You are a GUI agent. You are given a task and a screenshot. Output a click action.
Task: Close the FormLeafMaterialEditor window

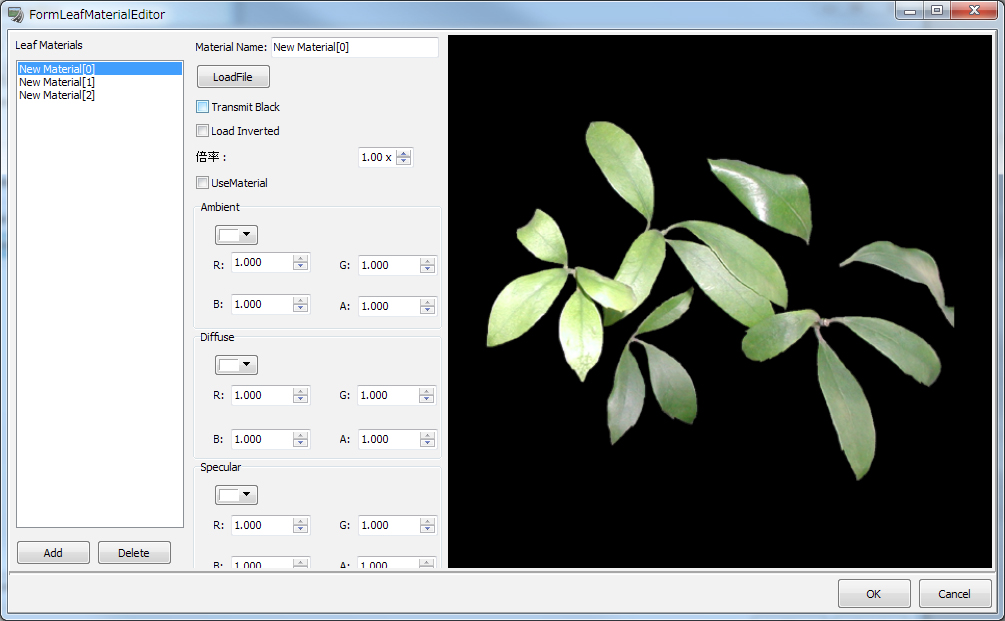click(974, 10)
